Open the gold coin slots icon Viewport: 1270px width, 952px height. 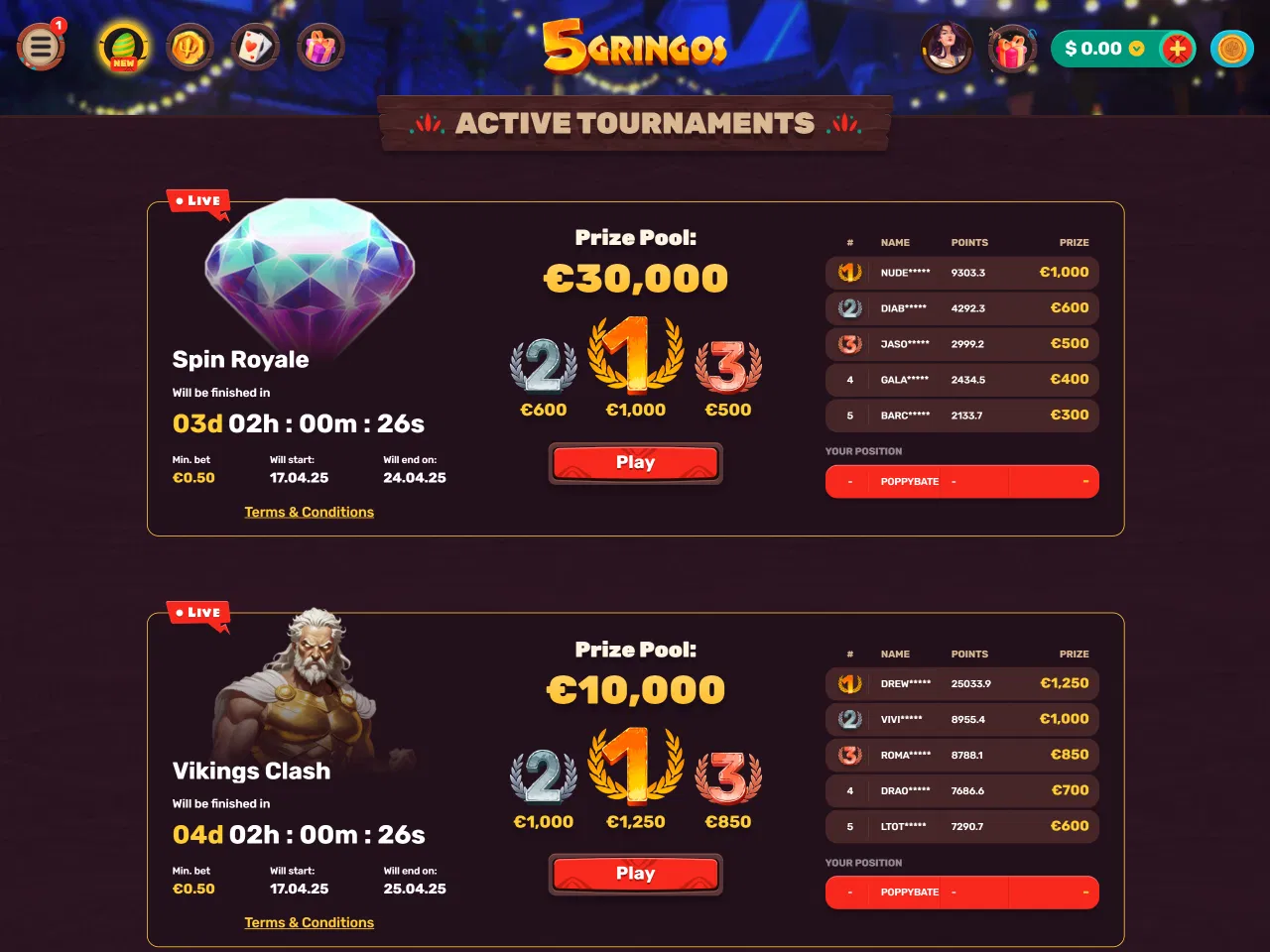coord(190,47)
